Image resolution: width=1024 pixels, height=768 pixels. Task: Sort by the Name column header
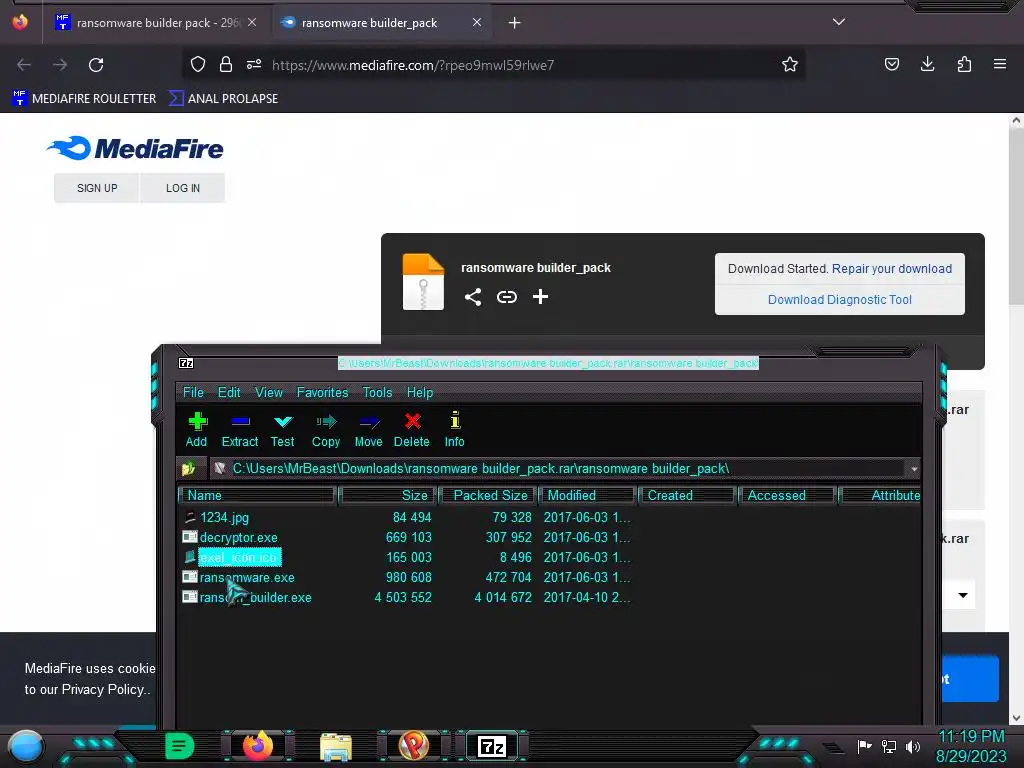[x=257, y=496]
